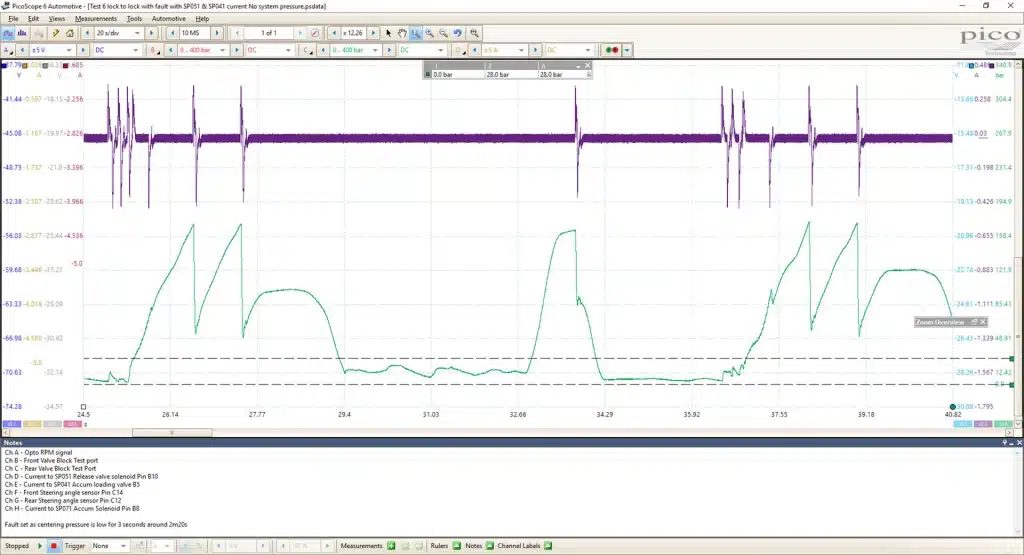The width and height of the screenshot is (1024, 555).
Task: Open the Measurements menu
Action: point(95,19)
